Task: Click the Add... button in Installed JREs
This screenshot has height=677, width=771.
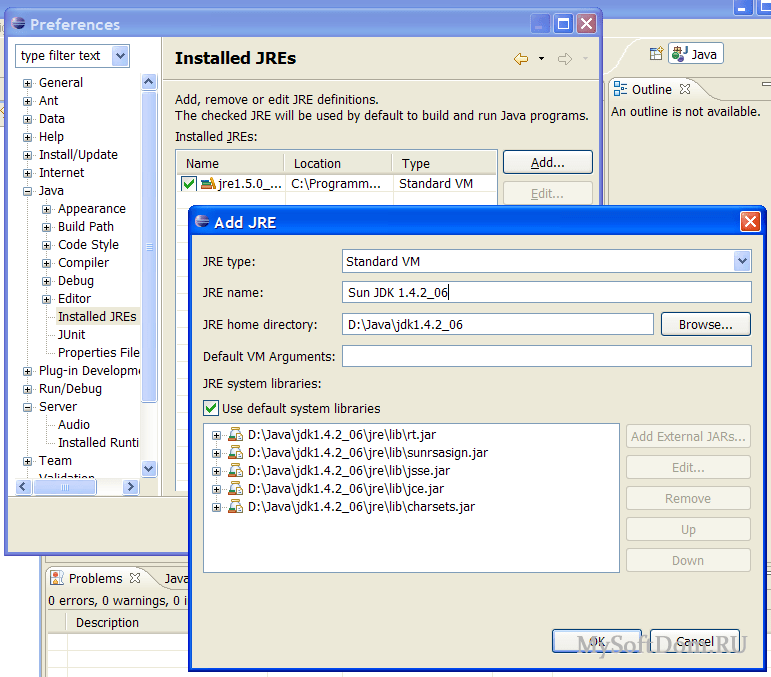Action: [x=548, y=162]
